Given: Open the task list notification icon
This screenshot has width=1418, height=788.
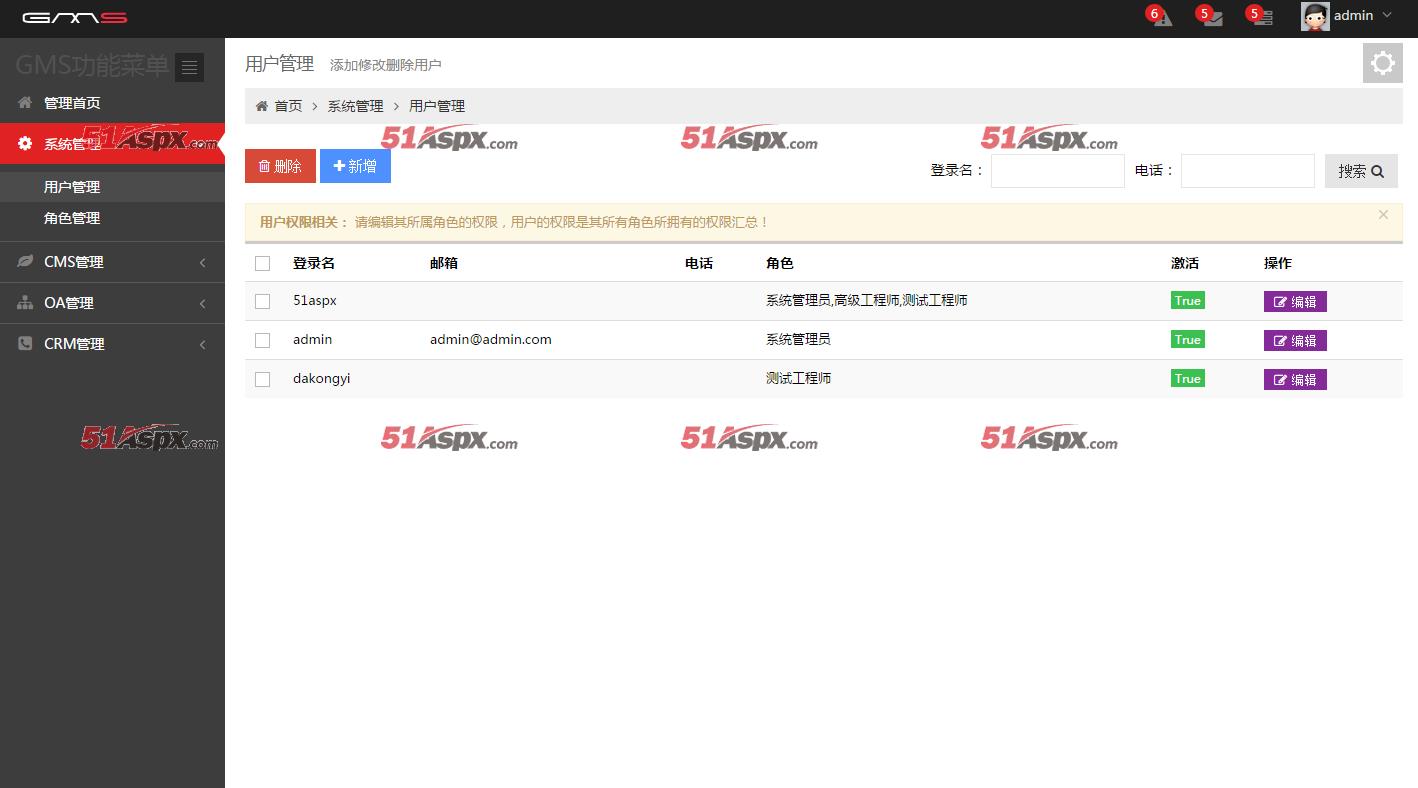Looking at the screenshot, I should pyautogui.click(x=1262, y=17).
